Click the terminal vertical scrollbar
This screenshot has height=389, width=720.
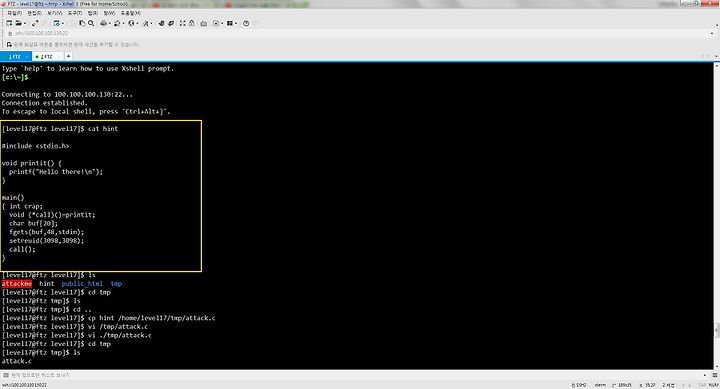click(x=717, y=216)
